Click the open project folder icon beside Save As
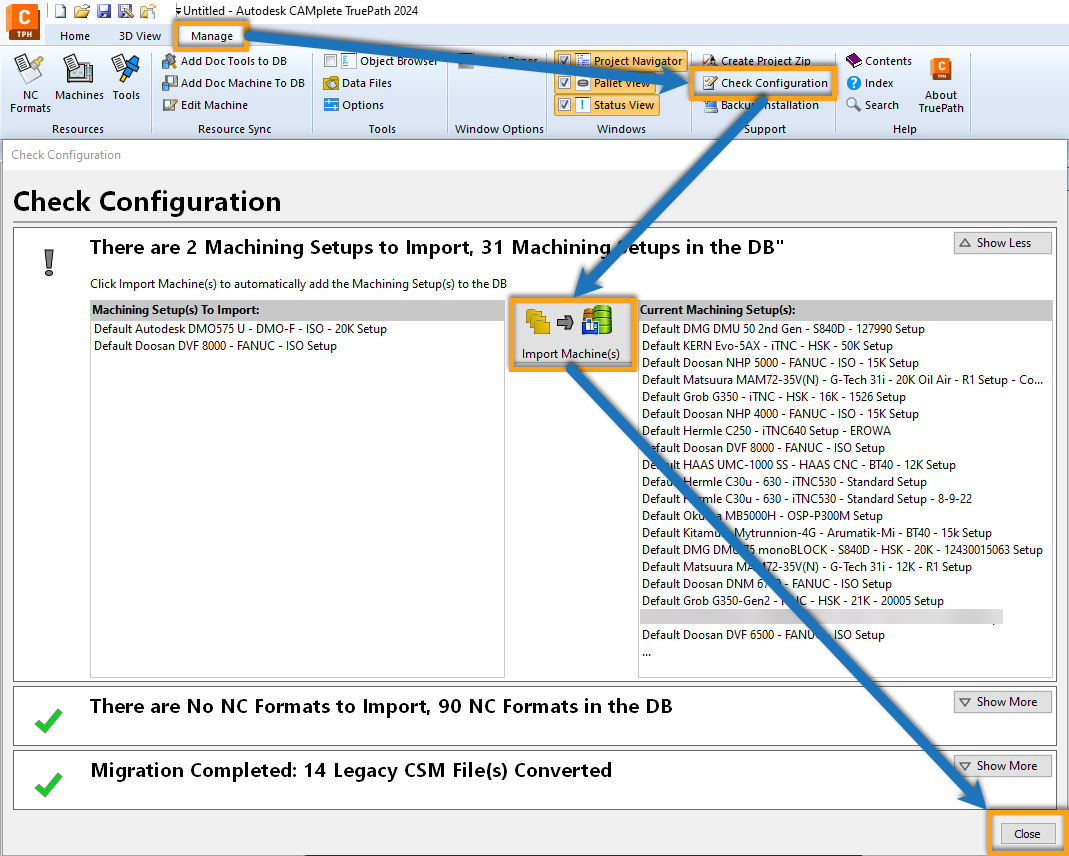The image size is (1069, 856). tap(147, 10)
